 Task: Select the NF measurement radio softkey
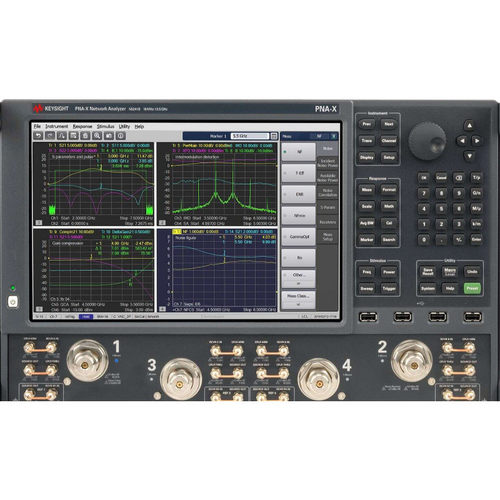[298, 152]
